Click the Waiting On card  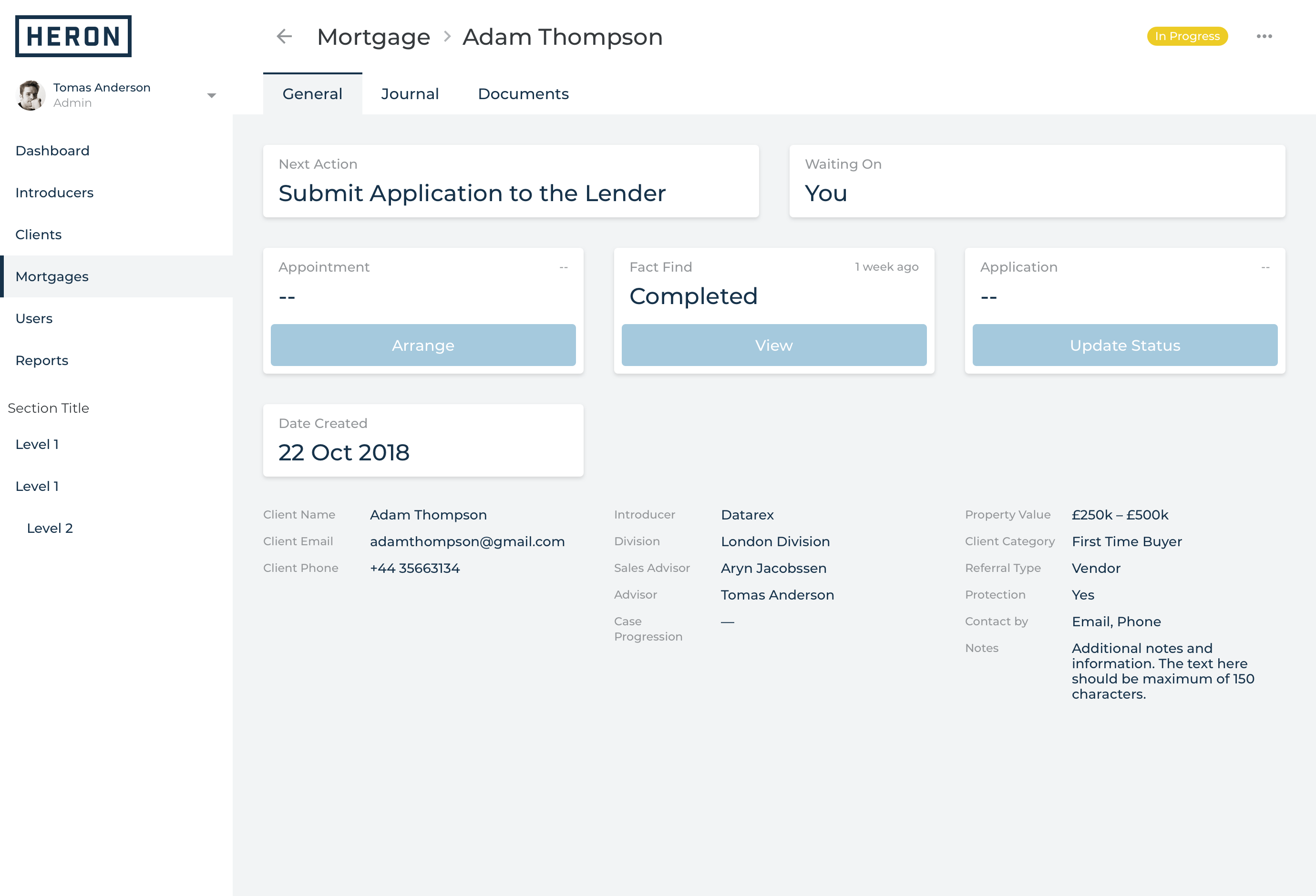coord(1038,181)
